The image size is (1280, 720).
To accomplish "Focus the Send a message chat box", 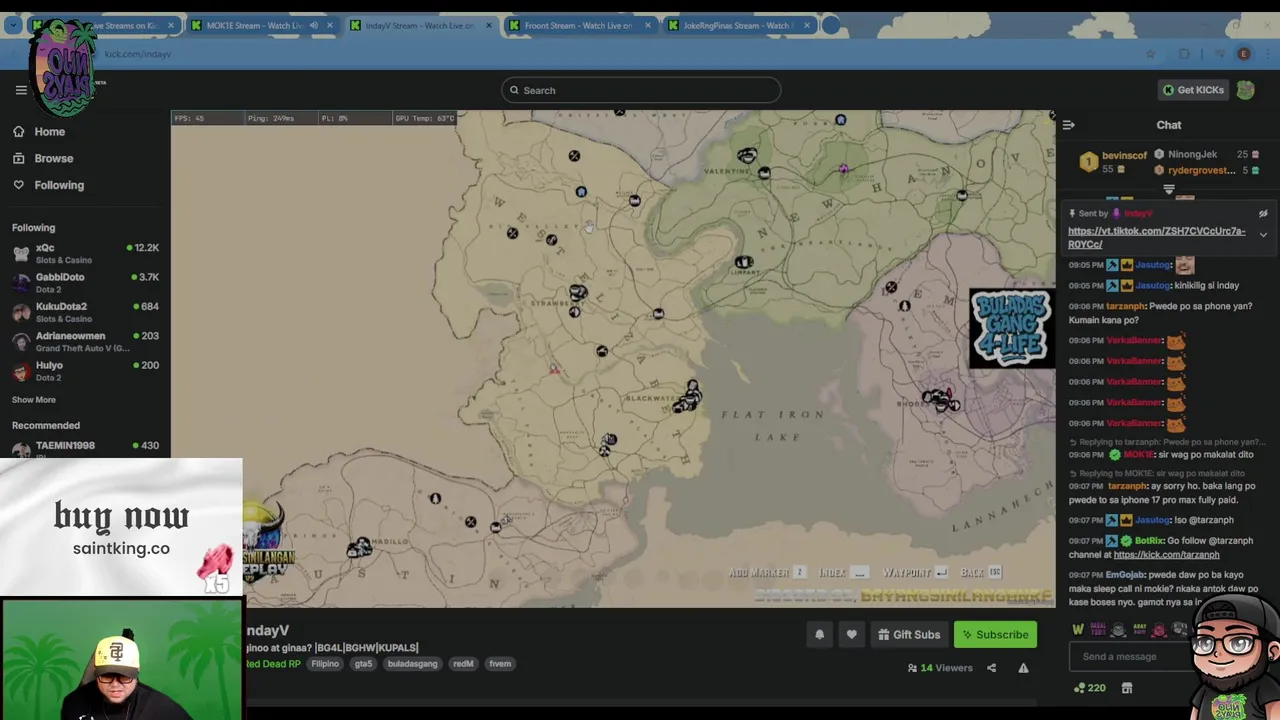I will tap(1130, 656).
